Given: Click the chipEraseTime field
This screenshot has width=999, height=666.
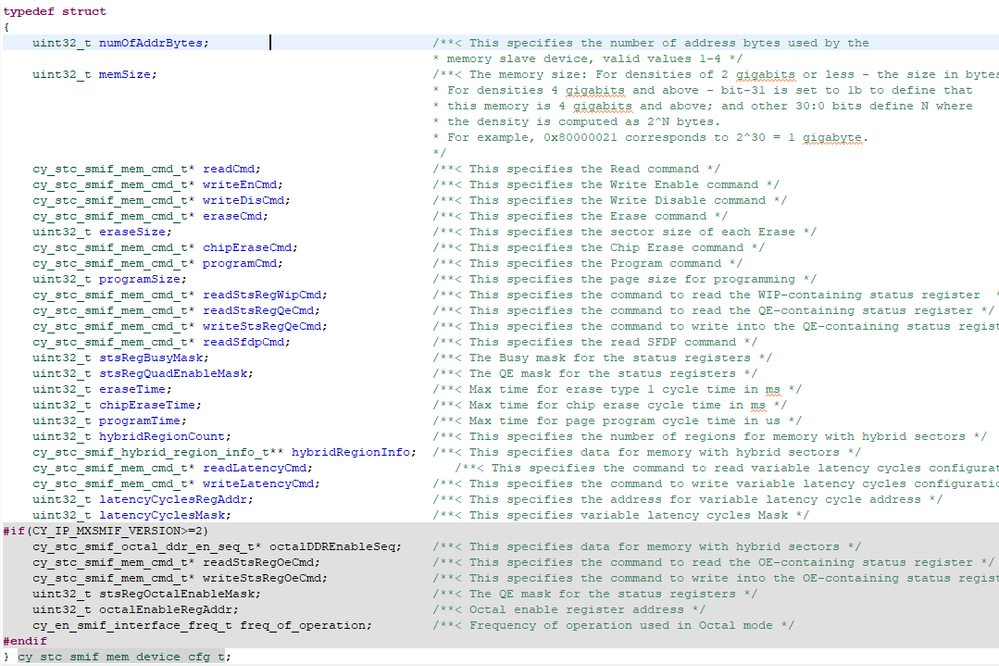Looking at the screenshot, I should 147,405.
